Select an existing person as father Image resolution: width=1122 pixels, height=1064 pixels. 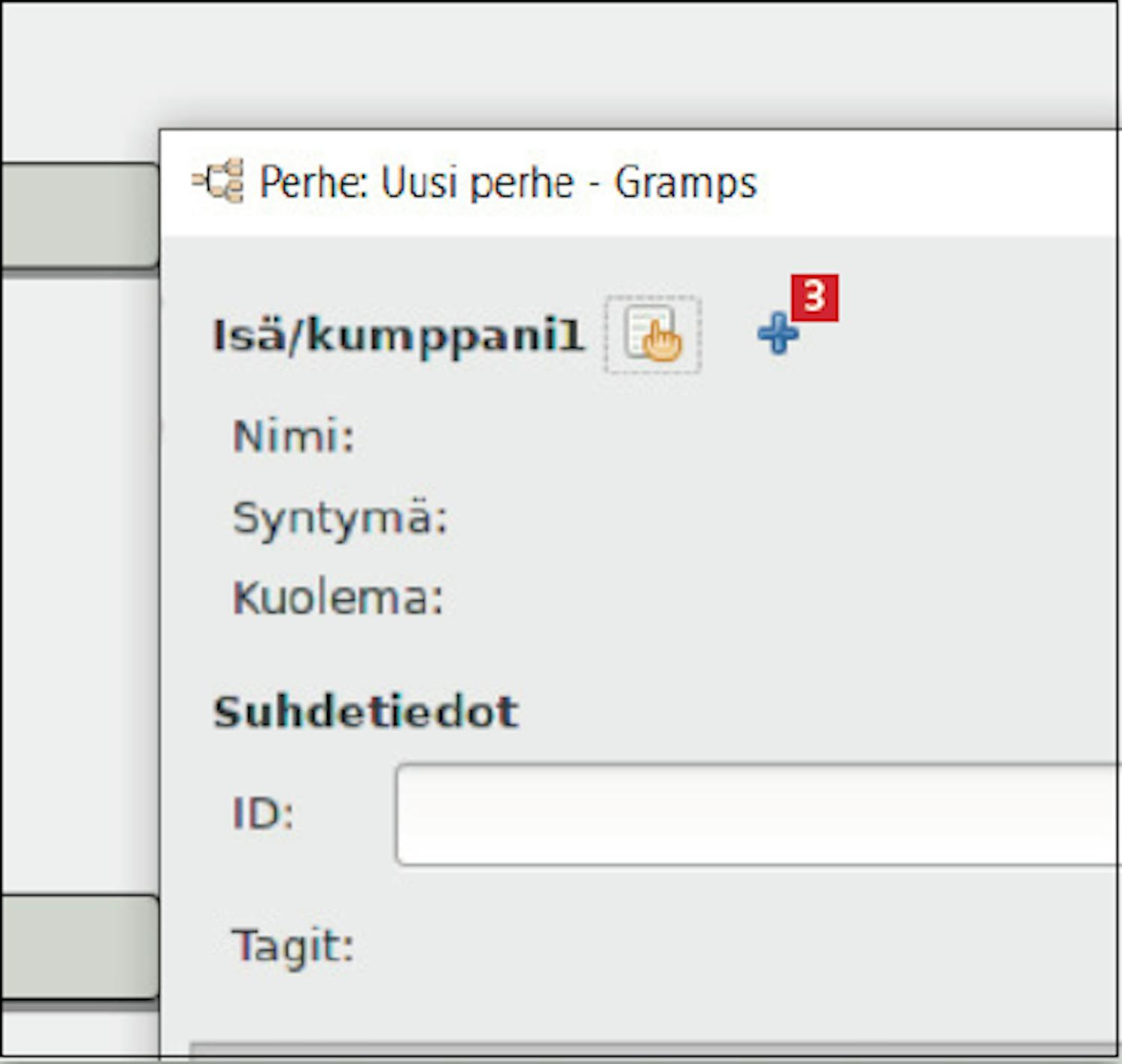tap(652, 334)
